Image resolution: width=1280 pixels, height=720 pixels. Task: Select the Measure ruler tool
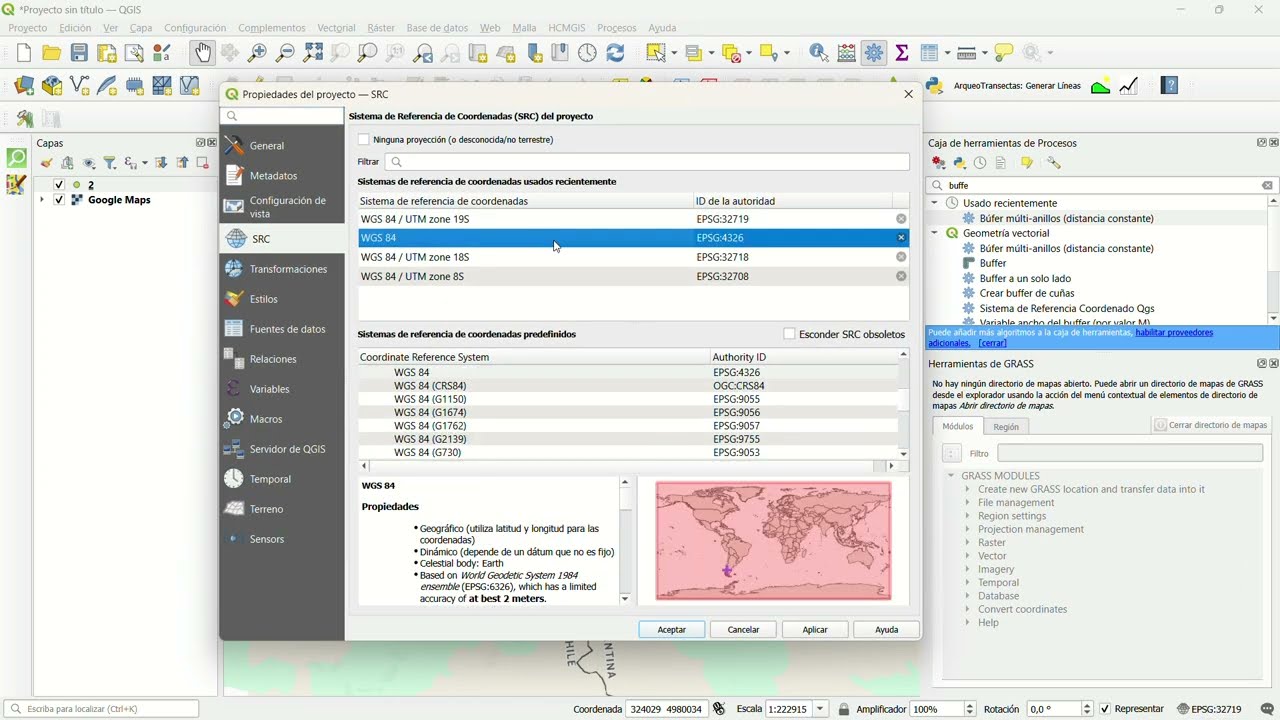click(965, 53)
